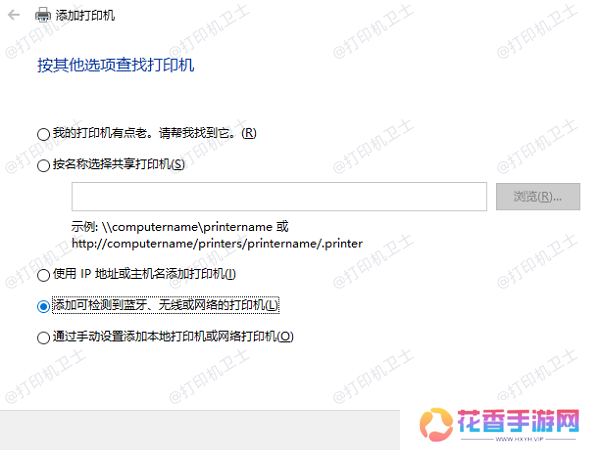
Task: Click the shared printer path text box
Action: click(x=279, y=196)
